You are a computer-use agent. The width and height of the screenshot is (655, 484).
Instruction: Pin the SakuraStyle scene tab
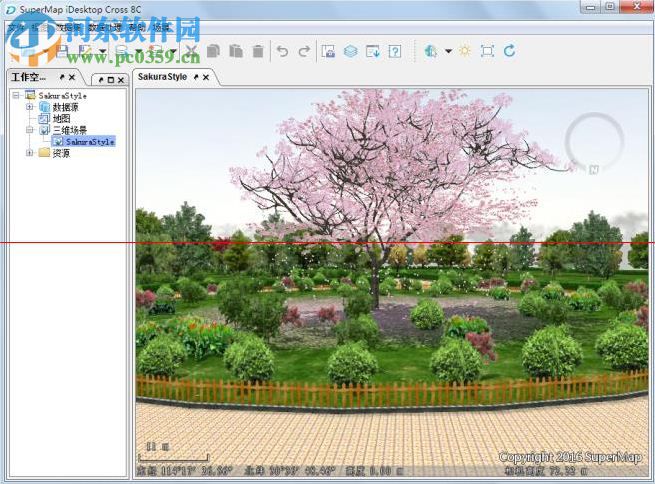coord(196,77)
